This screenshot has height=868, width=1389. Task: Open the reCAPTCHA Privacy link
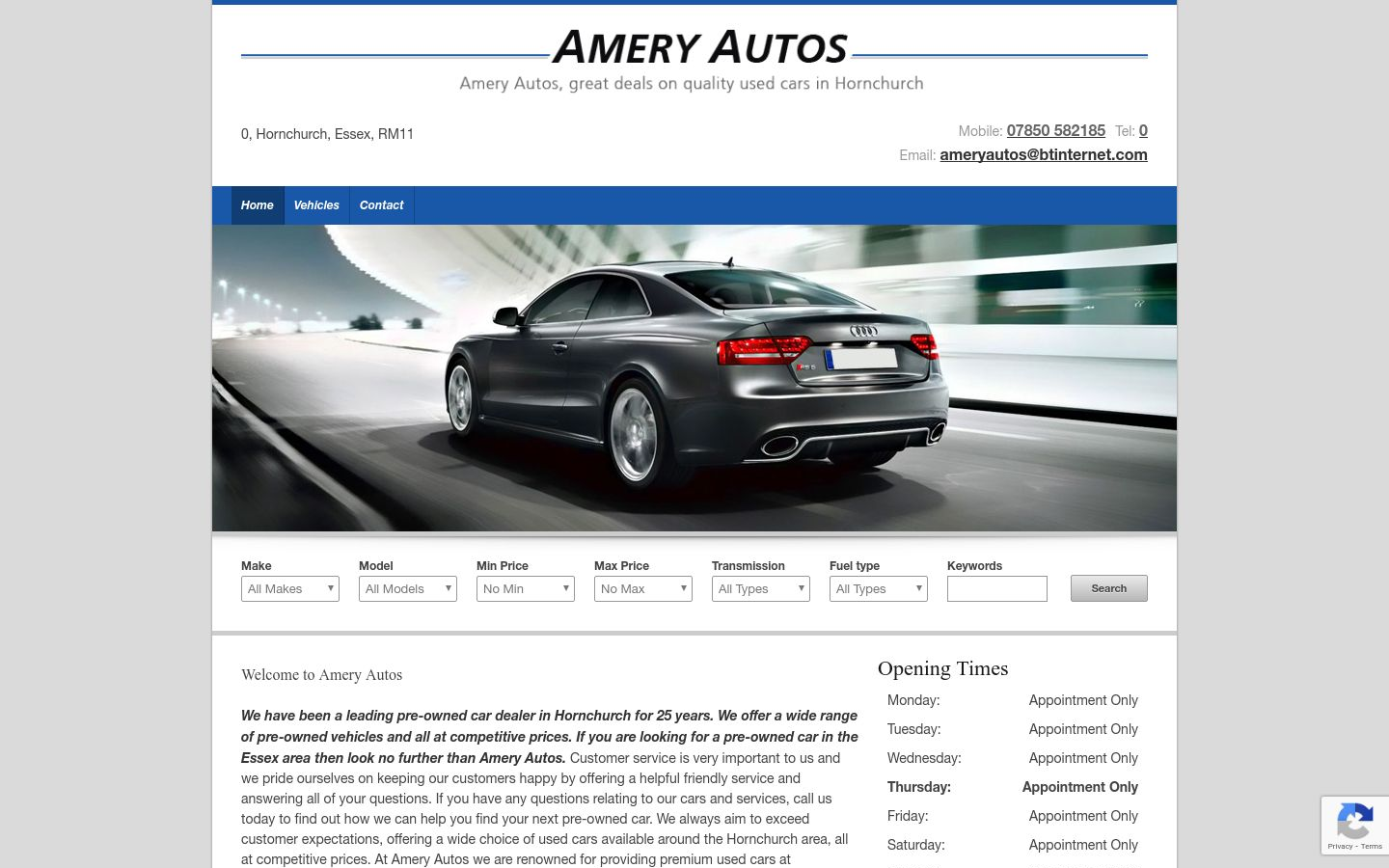[x=1340, y=846]
